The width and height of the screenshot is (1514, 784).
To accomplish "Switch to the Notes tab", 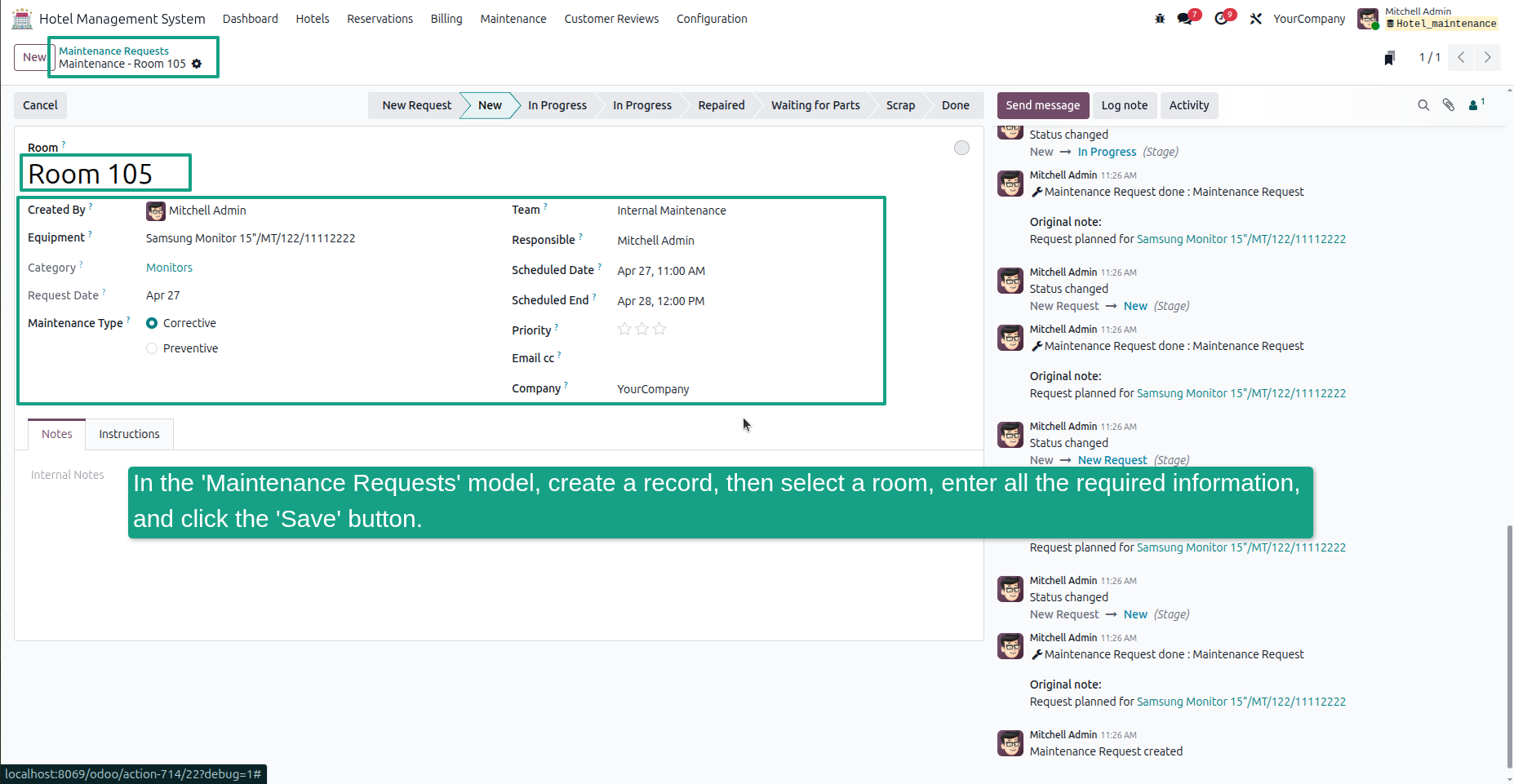I will click(x=57, y=434).
